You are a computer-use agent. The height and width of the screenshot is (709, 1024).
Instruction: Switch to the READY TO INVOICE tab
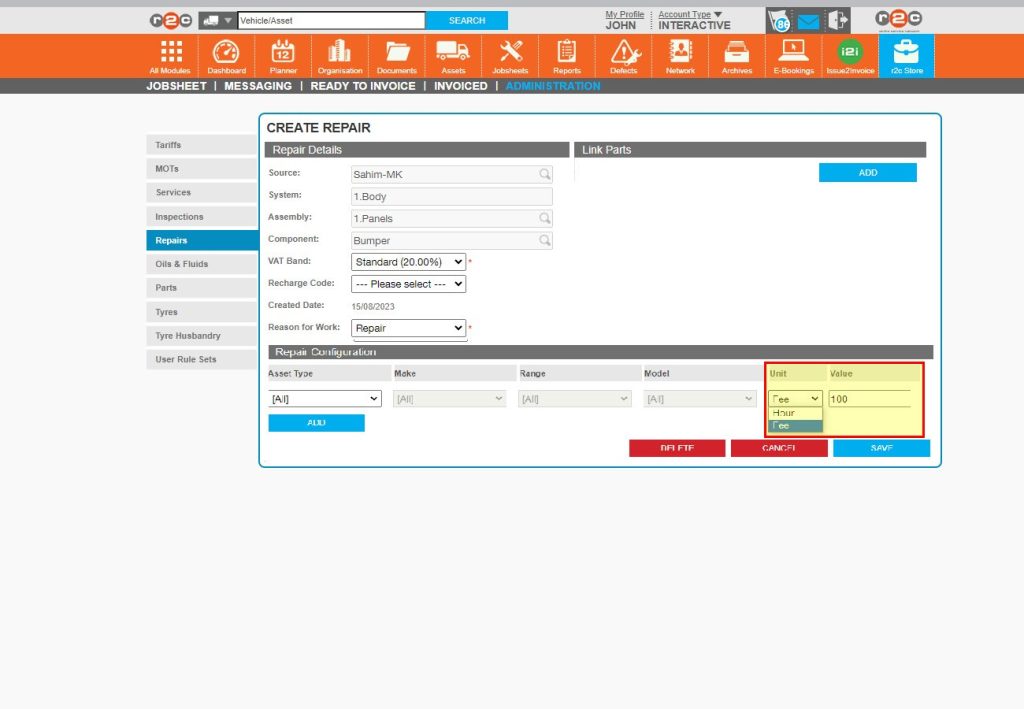[x=363, y=86]
